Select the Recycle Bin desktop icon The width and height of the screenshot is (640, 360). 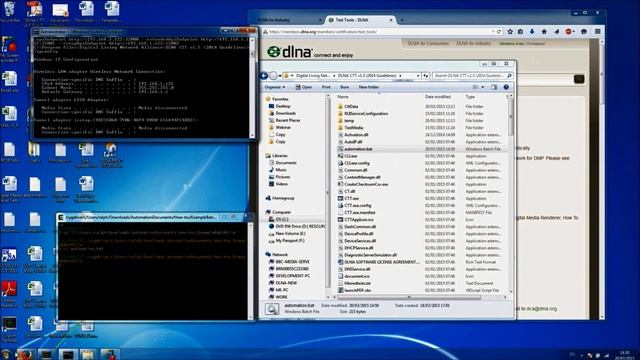10,11
